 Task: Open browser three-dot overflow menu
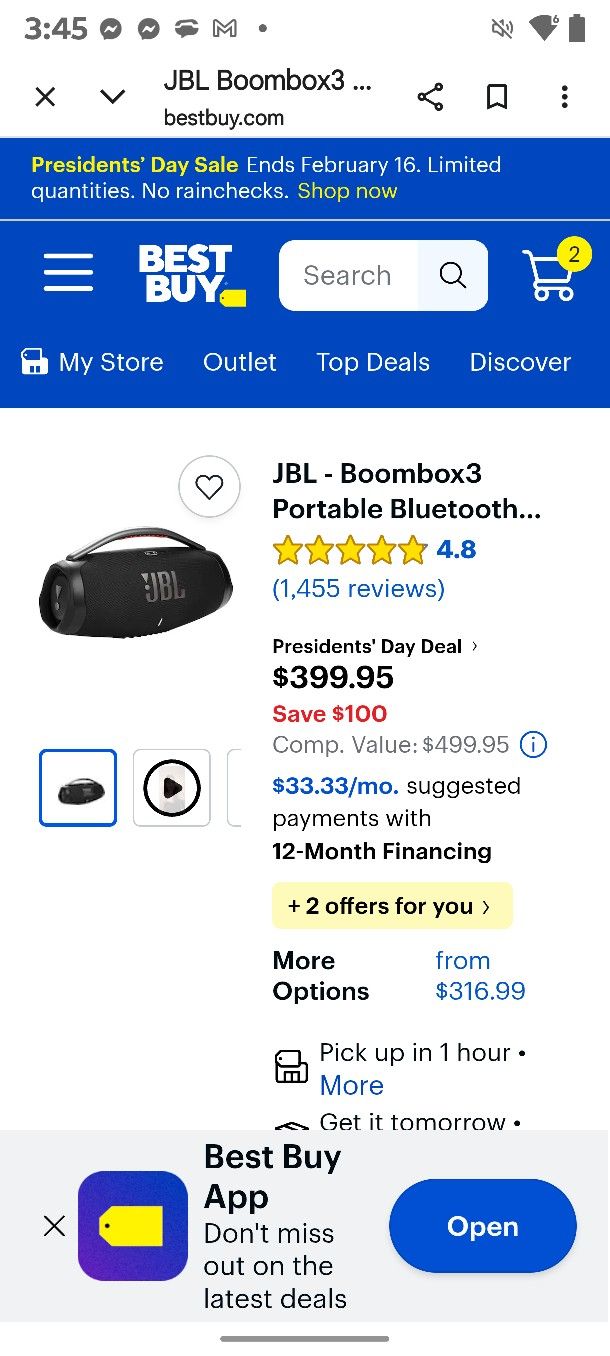click(x=564, y=97)
